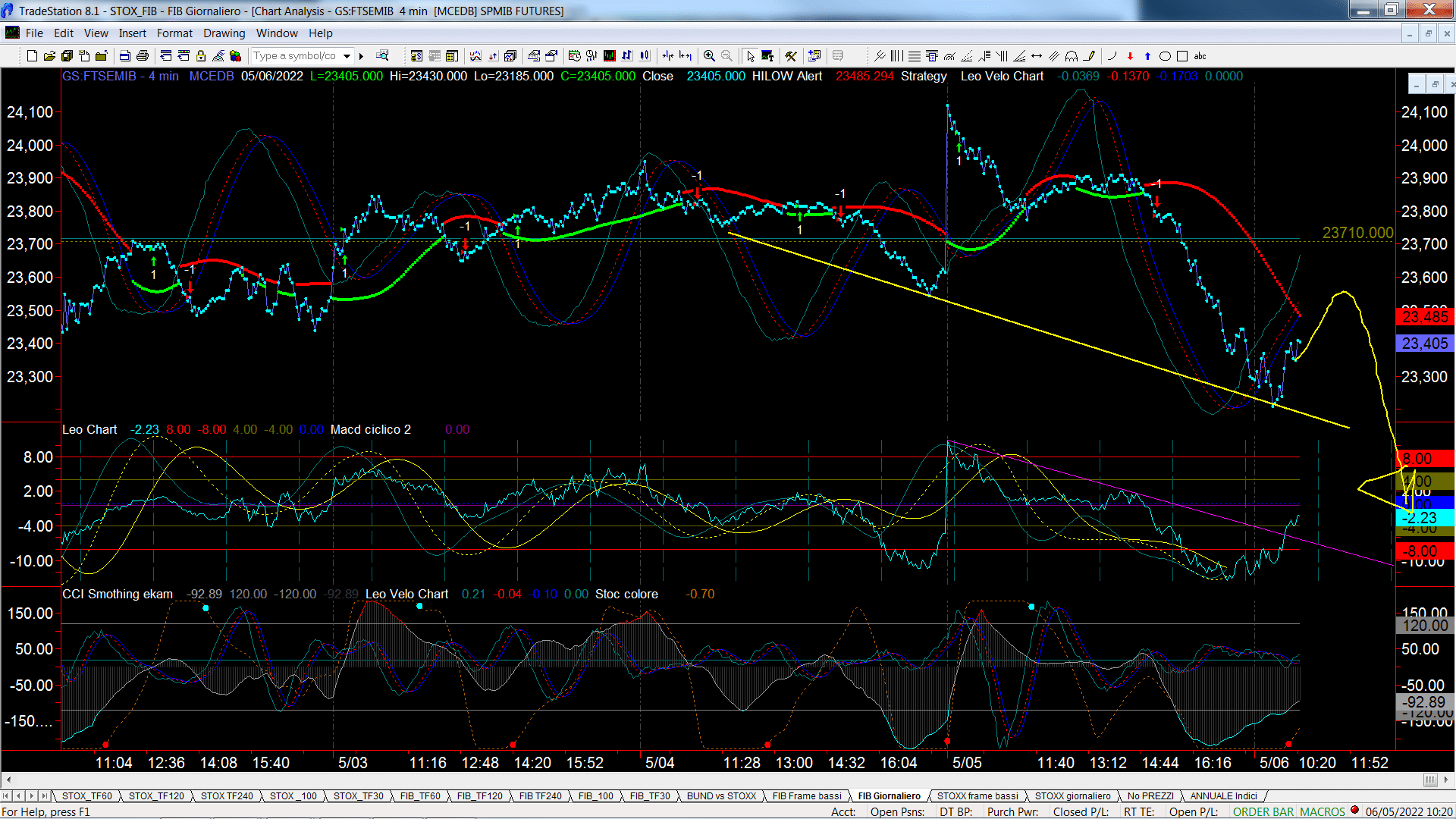Image resolution: width=1456 pixels, height=819 pixels.
Task: Open a file with the folder icon
Action: tap(49, 55)
